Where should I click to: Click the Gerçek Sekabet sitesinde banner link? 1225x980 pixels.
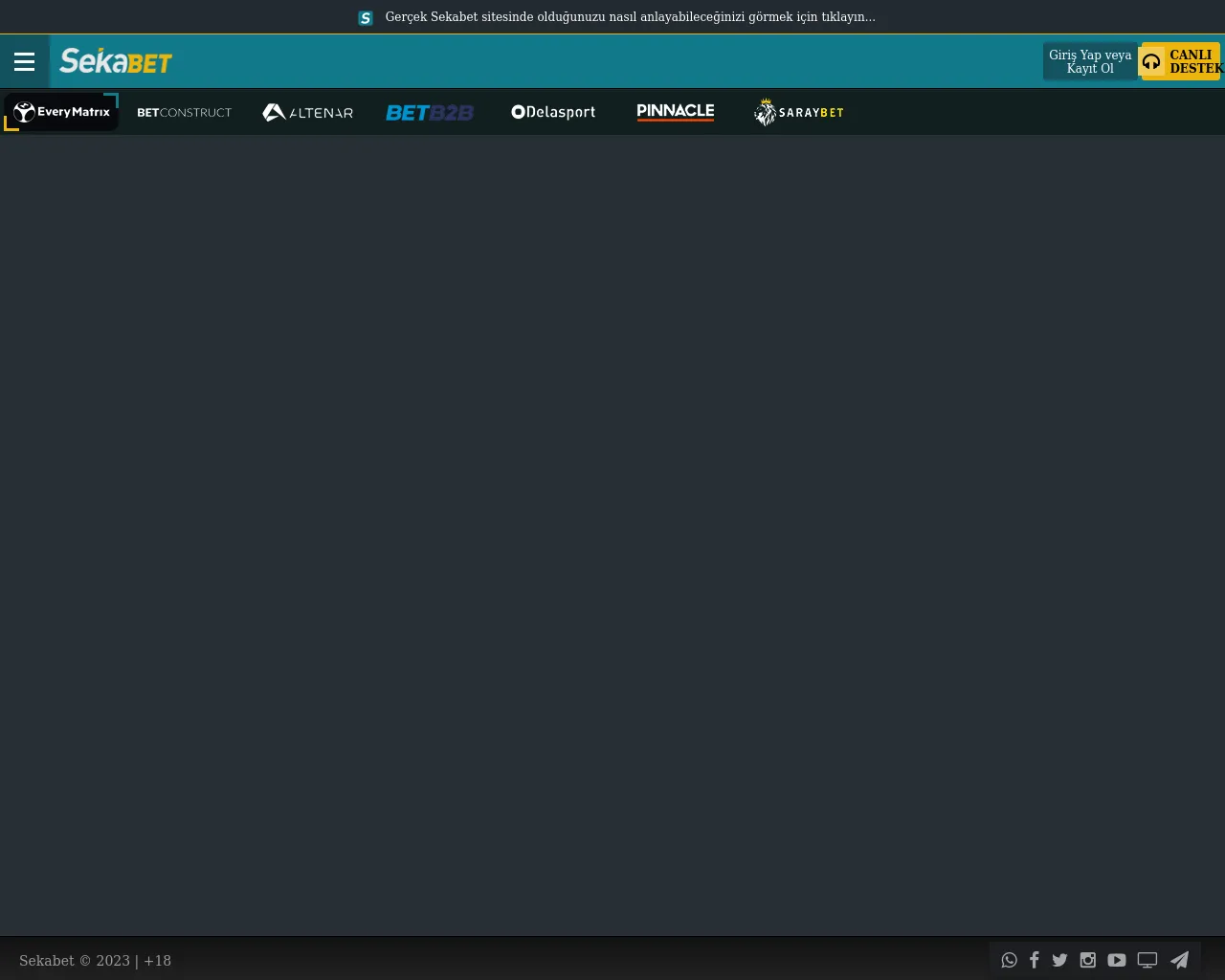(x=630, y=17)
